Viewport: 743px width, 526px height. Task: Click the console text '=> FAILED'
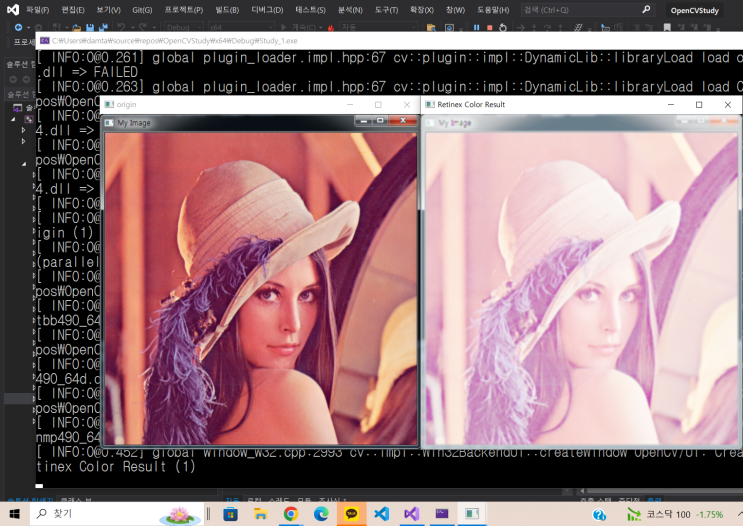pyautogui.click(x=105, y=72)
